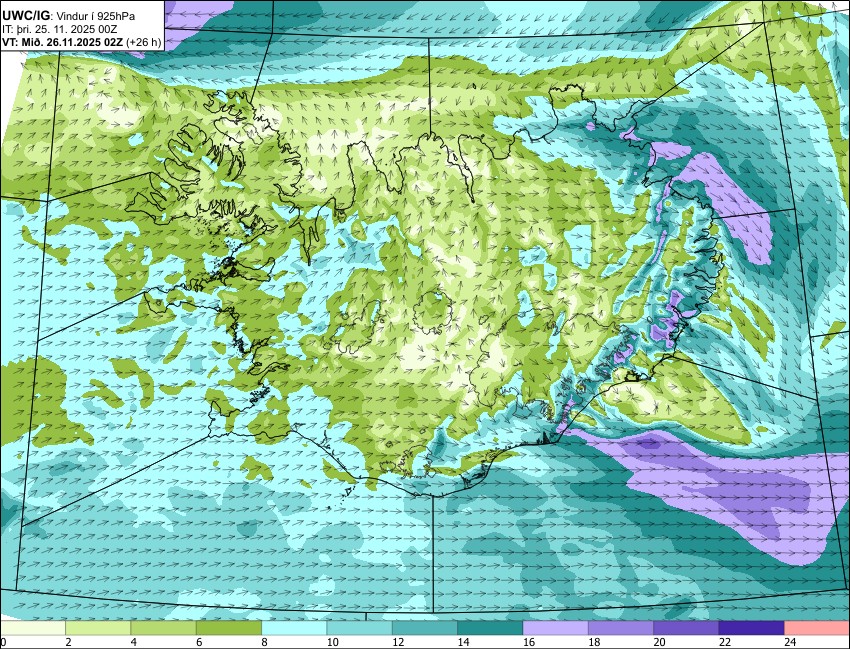Viewport: 850px width, 649px height.
Task: Click the legend scale value "10"
Action: 332,642
